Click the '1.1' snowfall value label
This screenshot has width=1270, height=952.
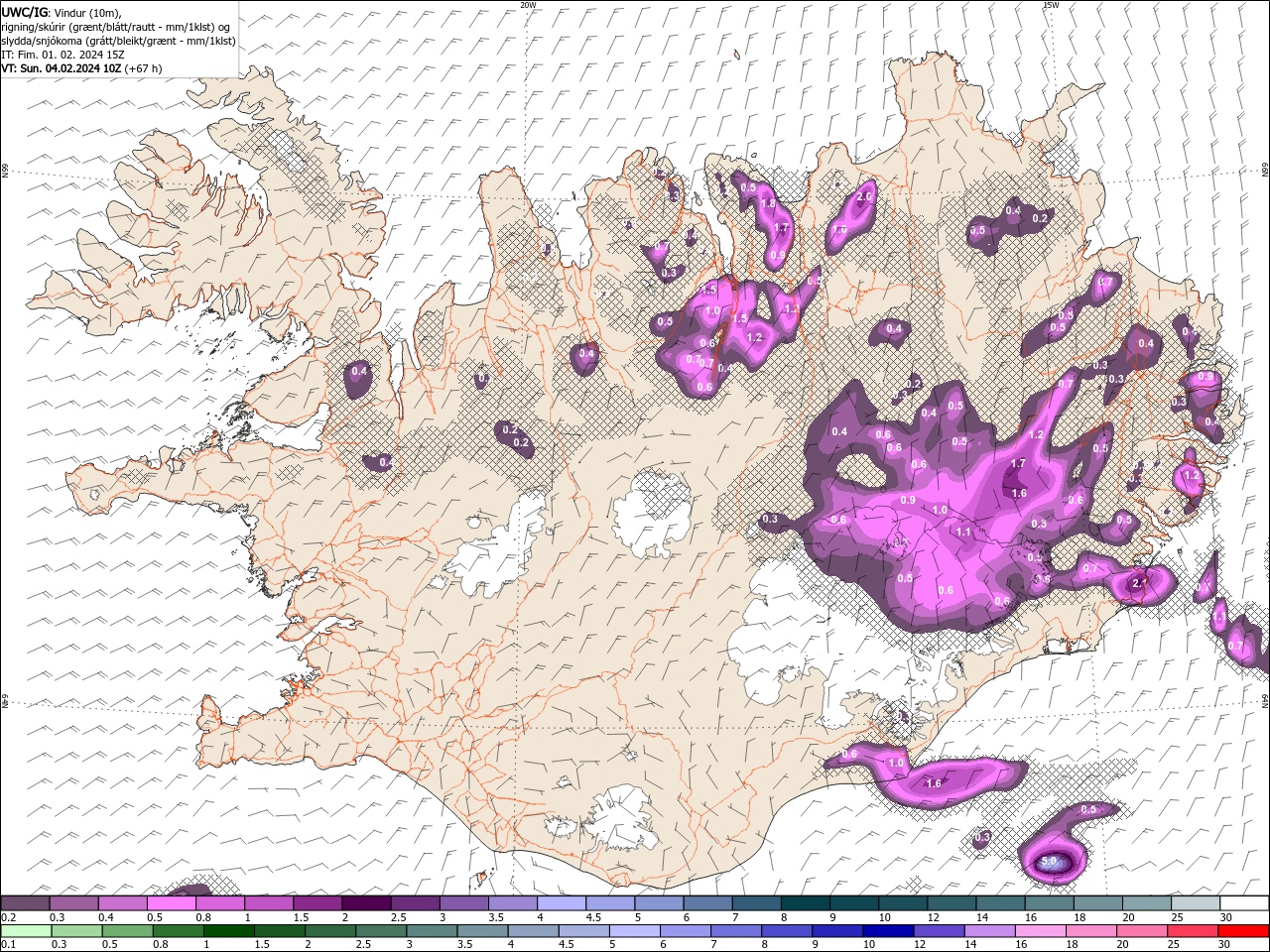tap(963, 532)
